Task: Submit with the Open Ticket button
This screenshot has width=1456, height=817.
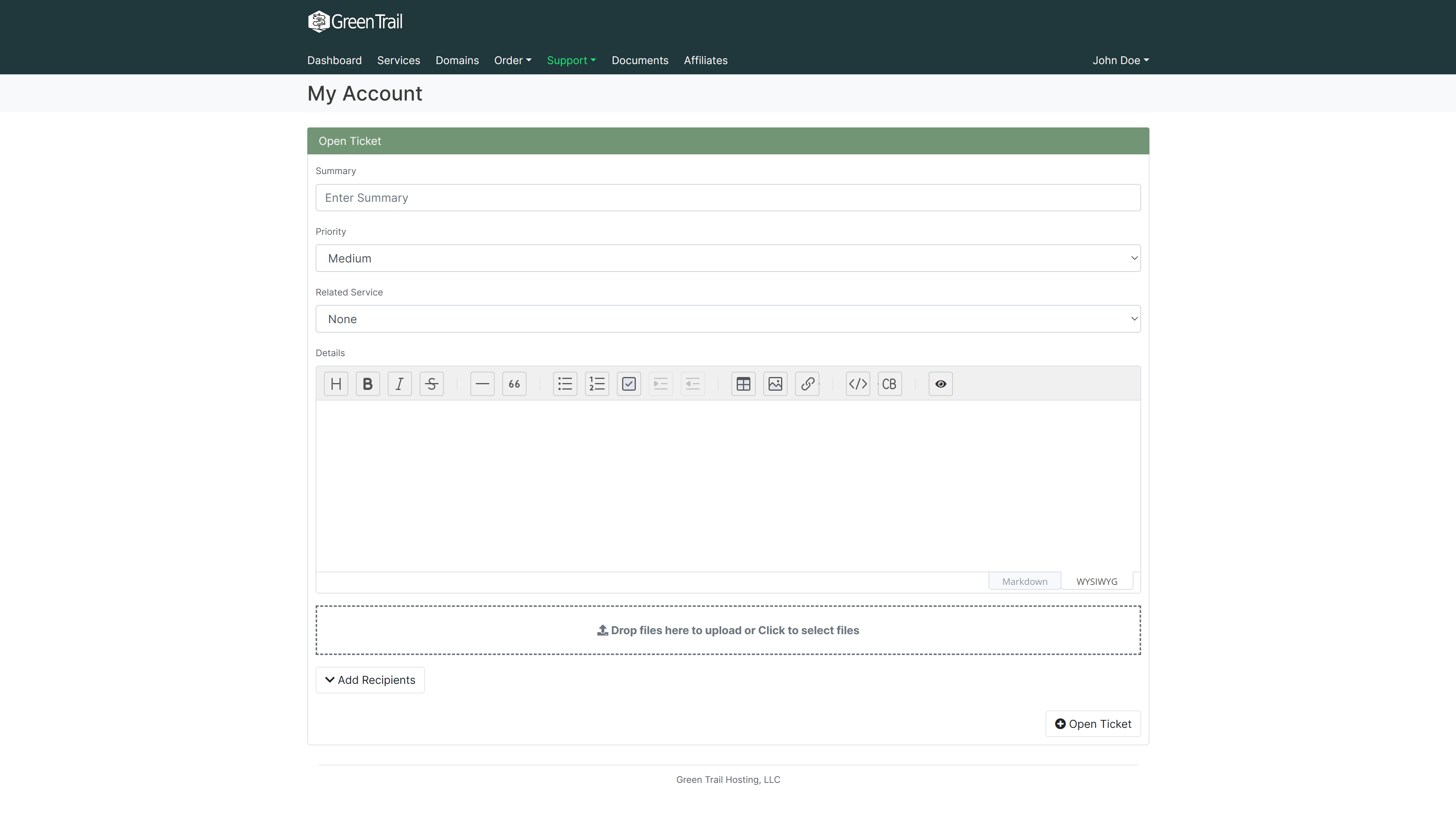Action: (1093, 724)
